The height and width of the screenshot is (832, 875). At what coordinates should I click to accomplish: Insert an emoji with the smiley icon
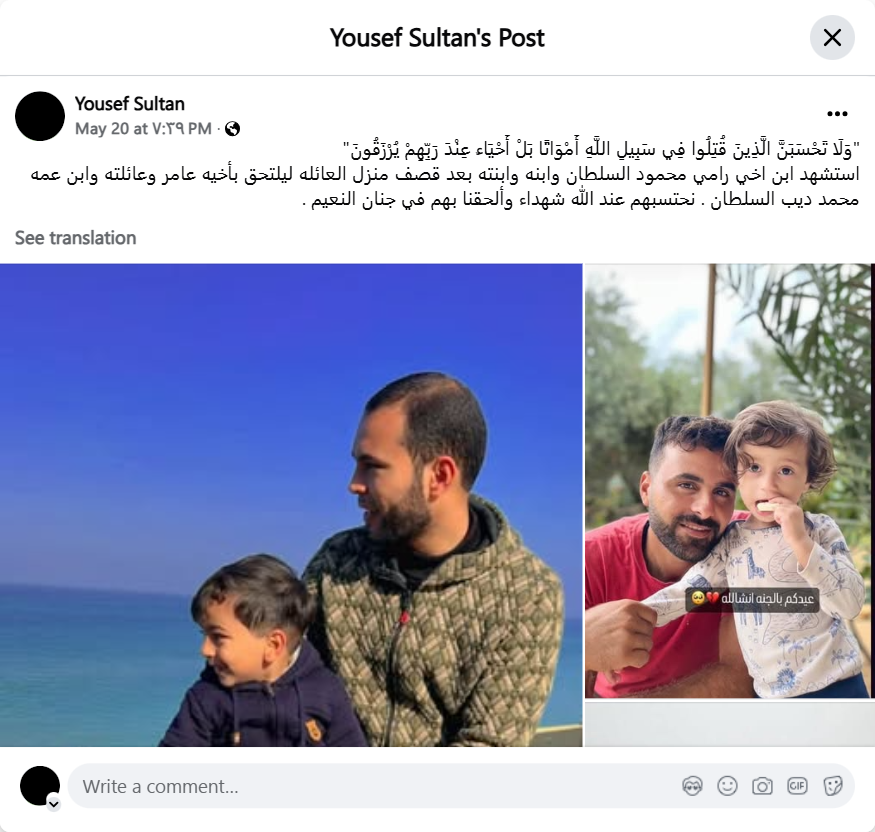coord(727,786)
